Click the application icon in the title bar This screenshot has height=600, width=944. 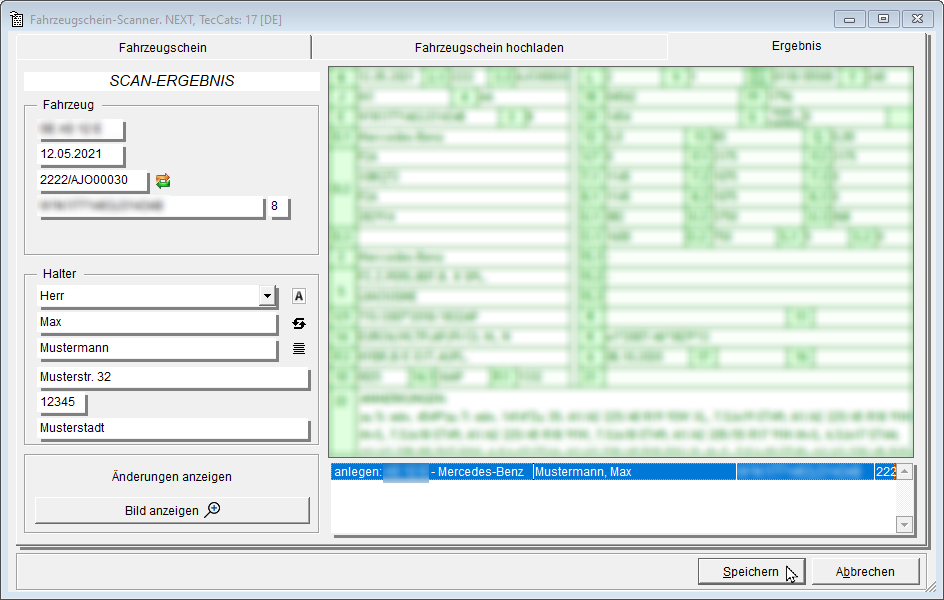point(17,19)
